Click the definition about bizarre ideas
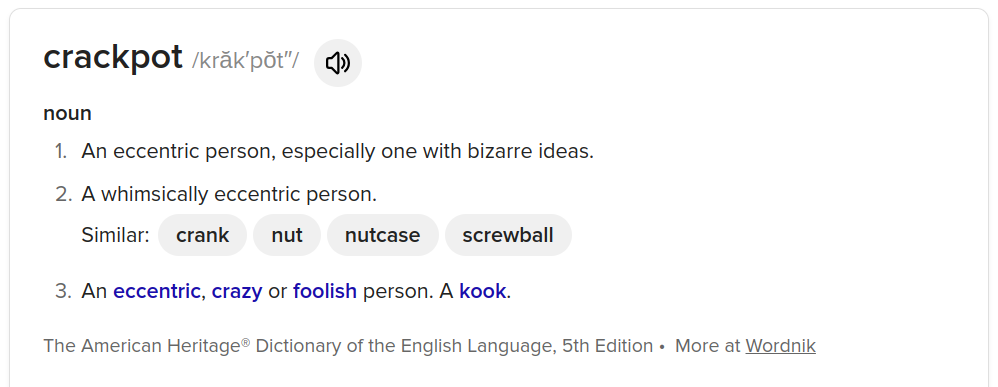This screenshot has height=387, width=998. [337, 151]
